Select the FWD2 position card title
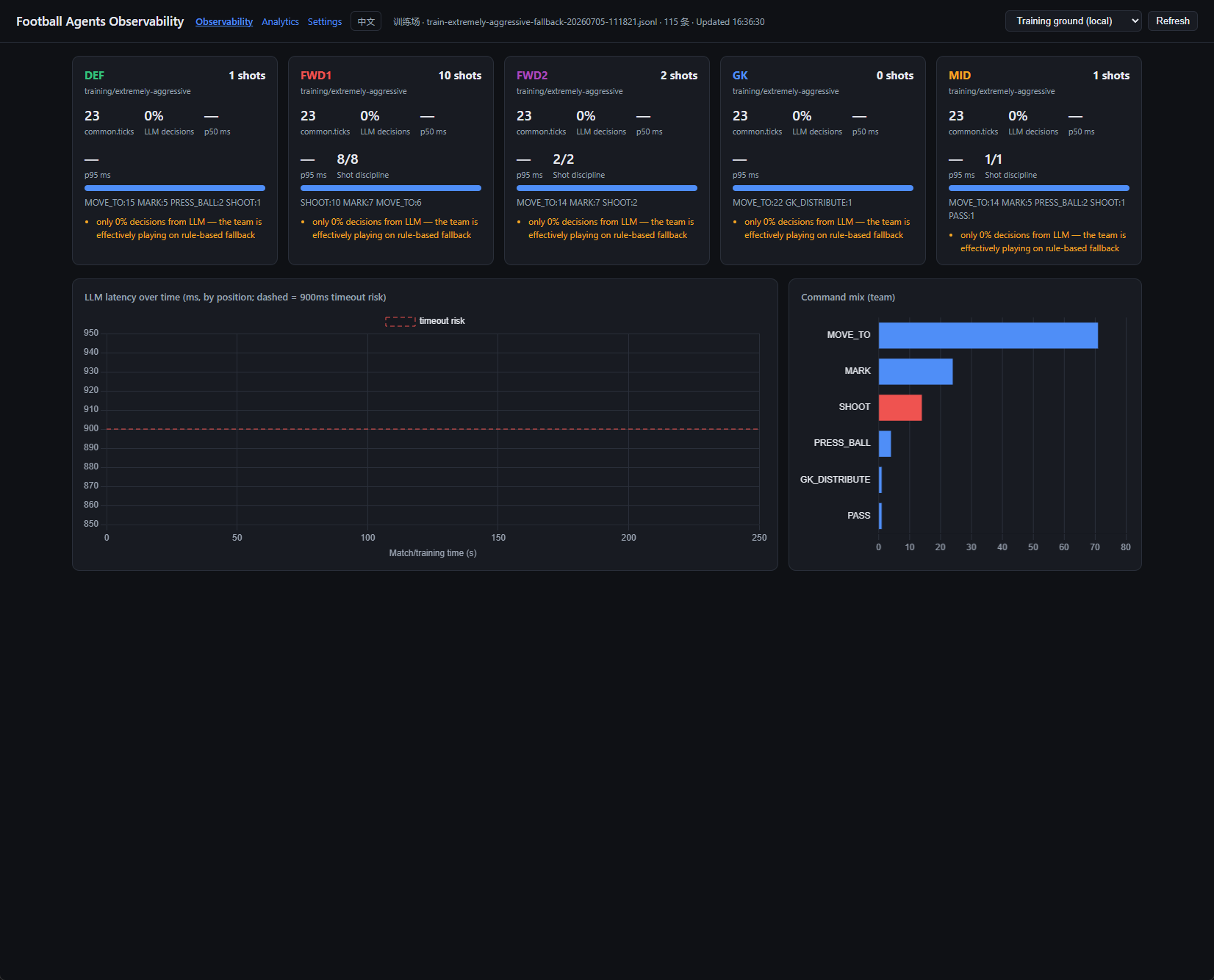 (532, 76)
